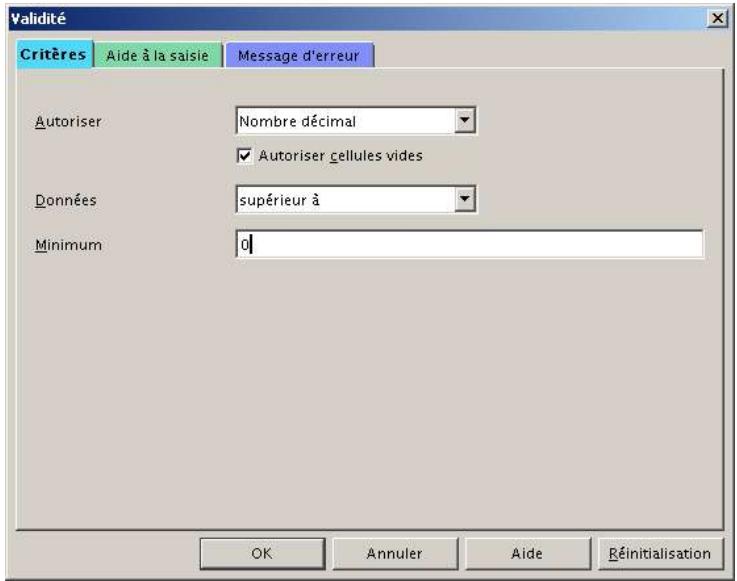The width and height of the screenshot is (737, 581).
Task: Open help with the Aide button
Action: [527, 553]
